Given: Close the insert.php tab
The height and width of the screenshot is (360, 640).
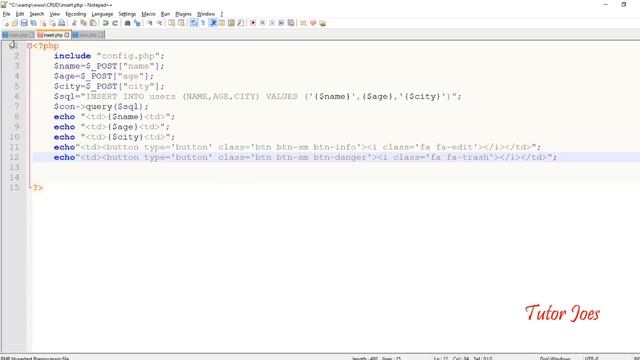Looking at the screenshot, I should (67, 35).
